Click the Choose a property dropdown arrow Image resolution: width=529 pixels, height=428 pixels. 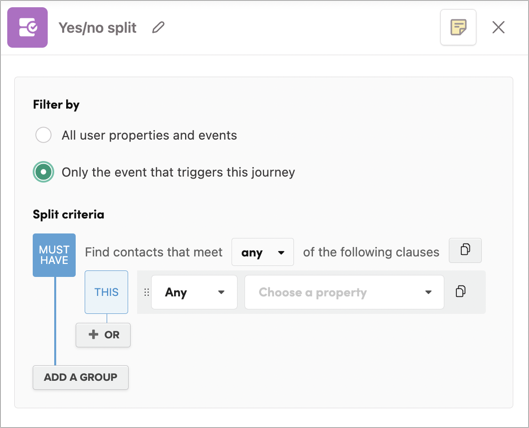[x=428, y=292]
